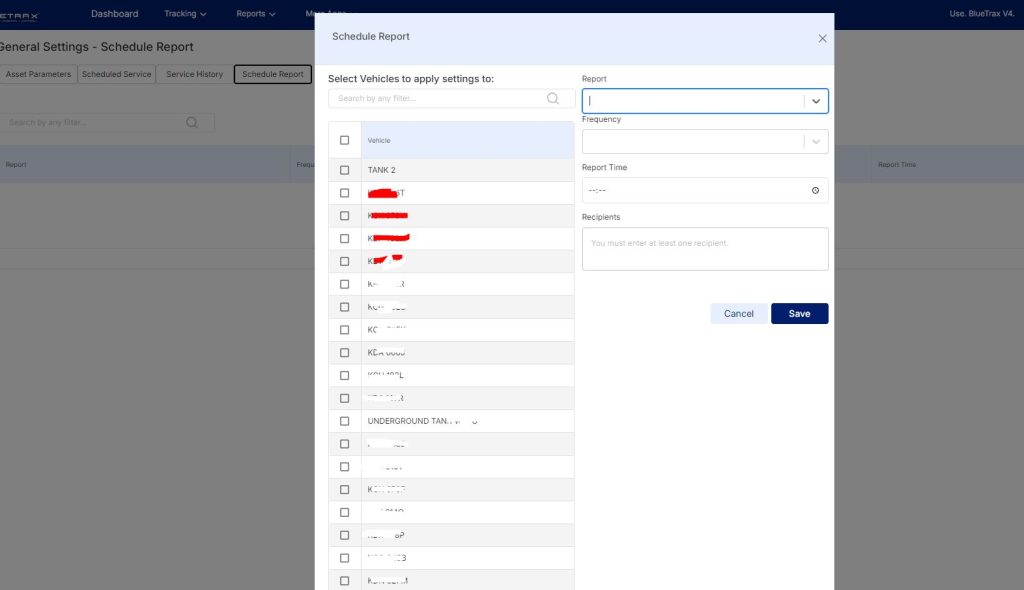Viewport: 1024px width, 590px height.
Task: Expand the Reports menu in the navbar
Action: (x=256, y=14)
